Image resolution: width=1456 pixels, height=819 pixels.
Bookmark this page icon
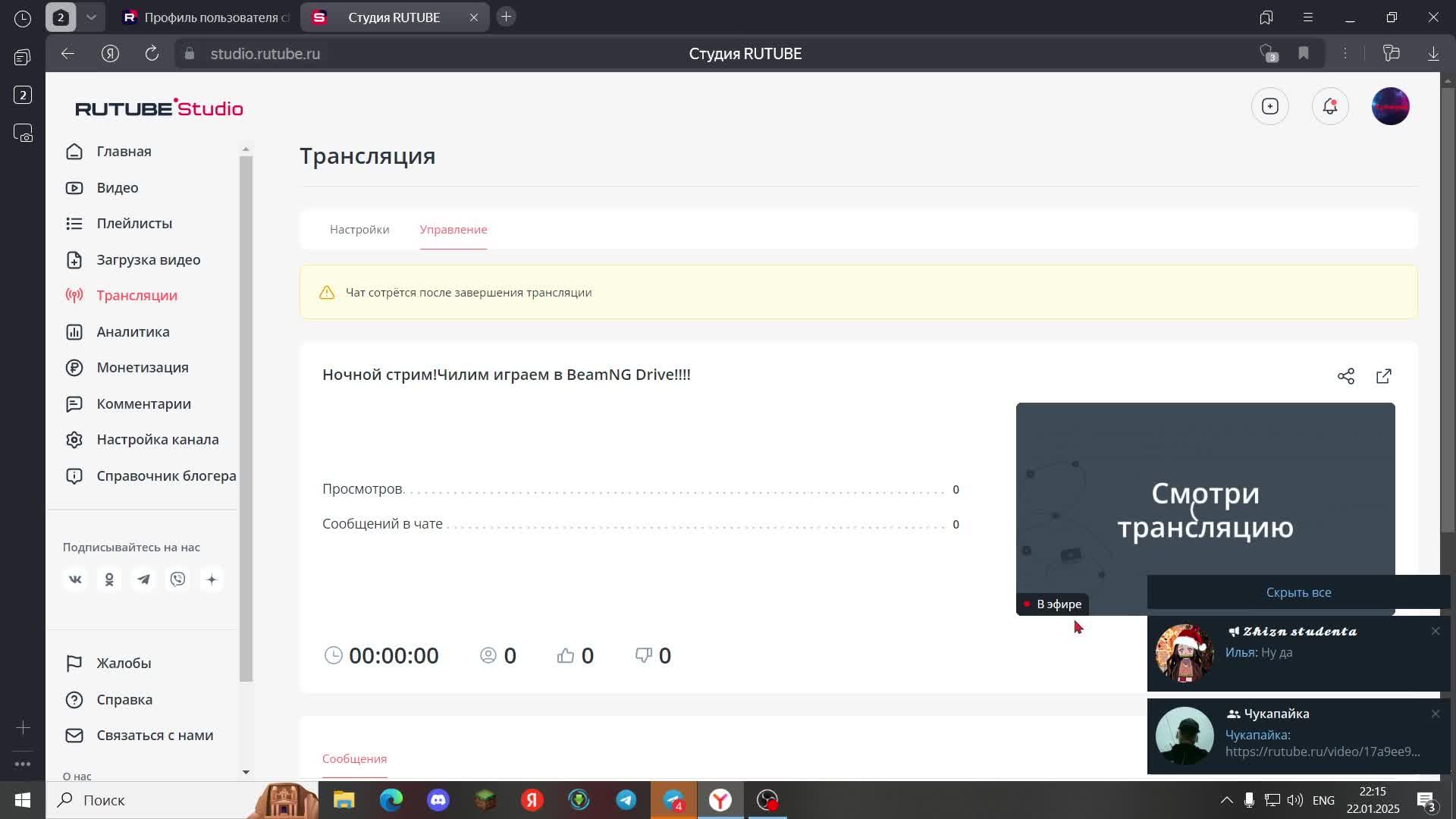pos(1304,53)
